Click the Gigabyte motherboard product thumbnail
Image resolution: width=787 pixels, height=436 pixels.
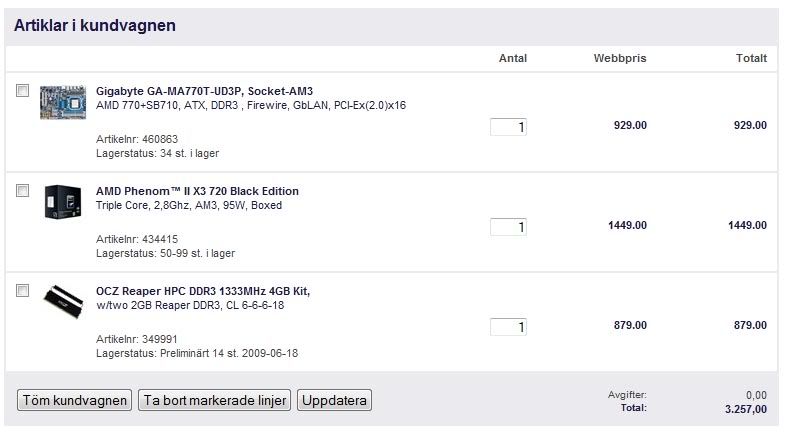click(x=63, y=103)
